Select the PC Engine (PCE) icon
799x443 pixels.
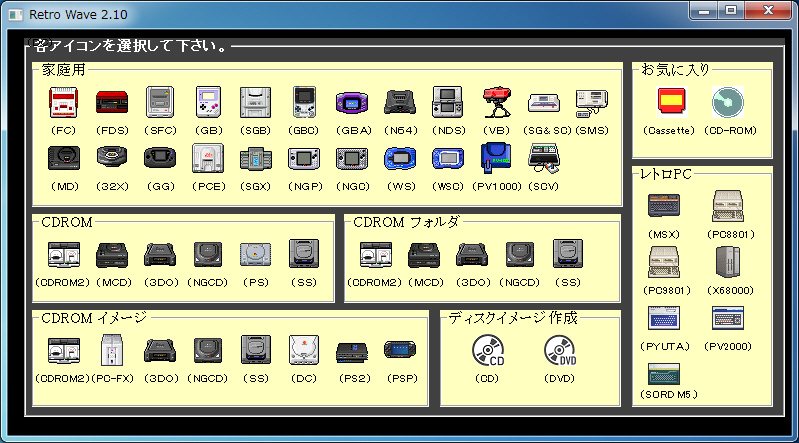point(208,158)
